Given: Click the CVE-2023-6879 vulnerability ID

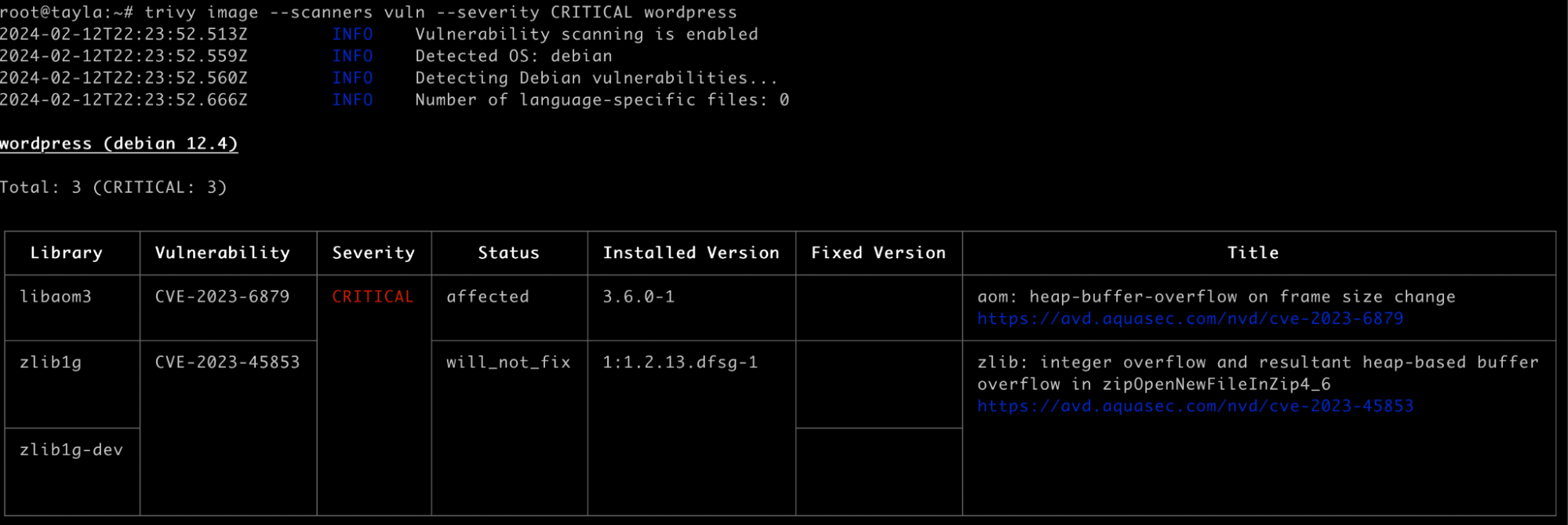Looking at the screenshot, I should (x=223, y=297).
